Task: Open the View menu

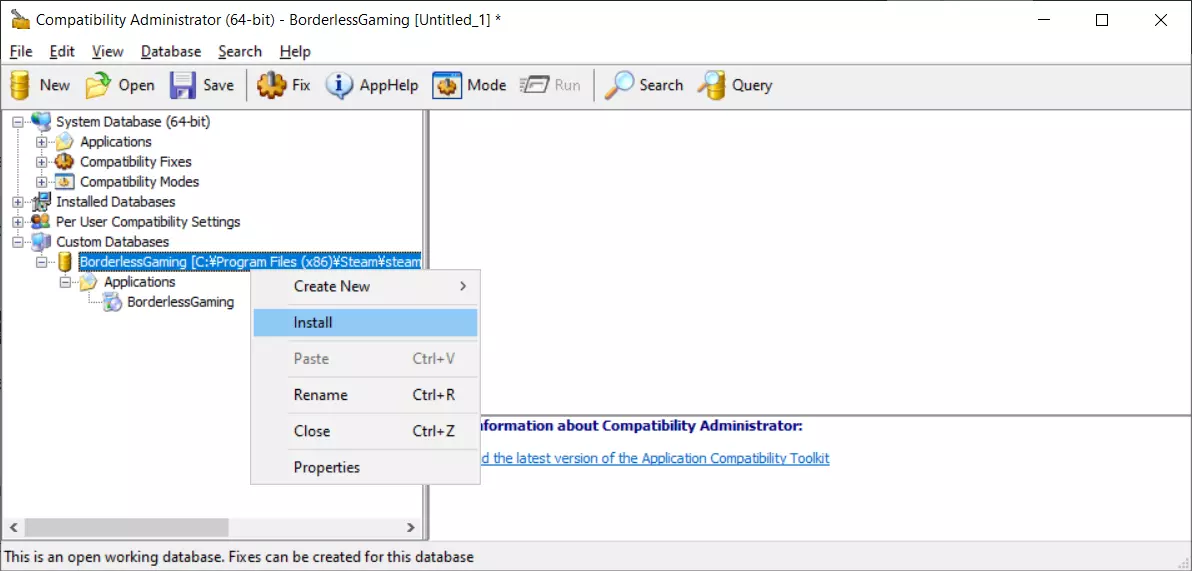Action: coord(107,52)
